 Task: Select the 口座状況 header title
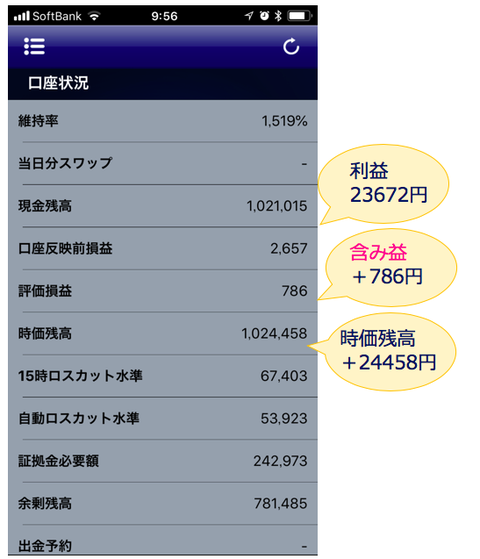coord(58,83)
